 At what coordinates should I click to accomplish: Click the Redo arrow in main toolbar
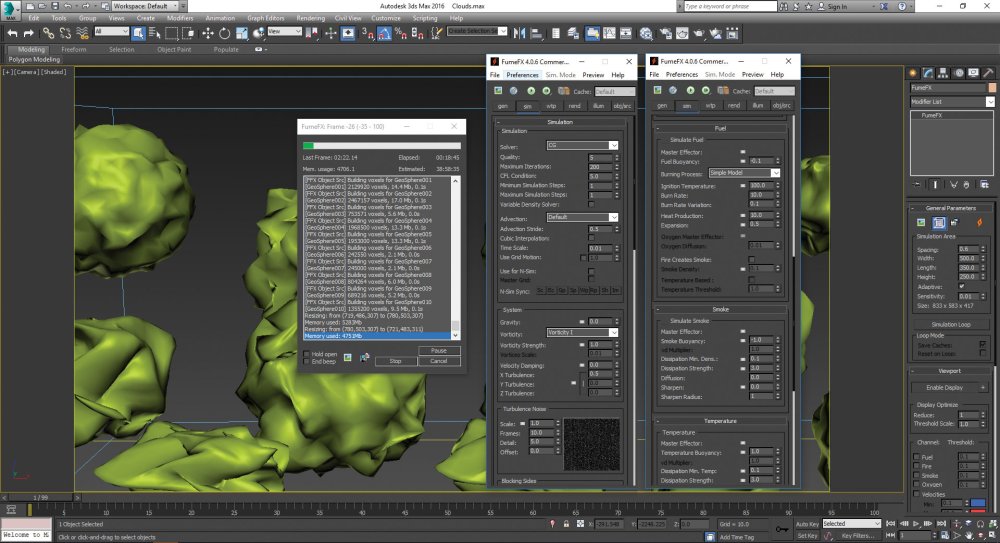coord(28,33)
